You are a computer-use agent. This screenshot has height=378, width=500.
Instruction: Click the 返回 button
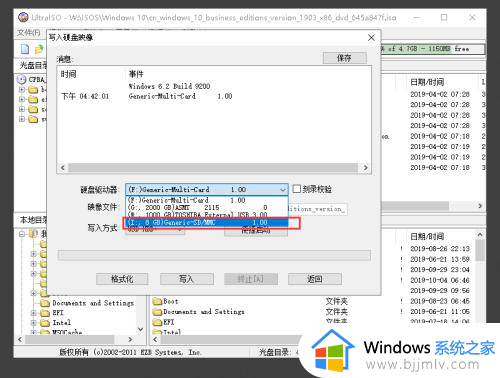click(315, 279)
